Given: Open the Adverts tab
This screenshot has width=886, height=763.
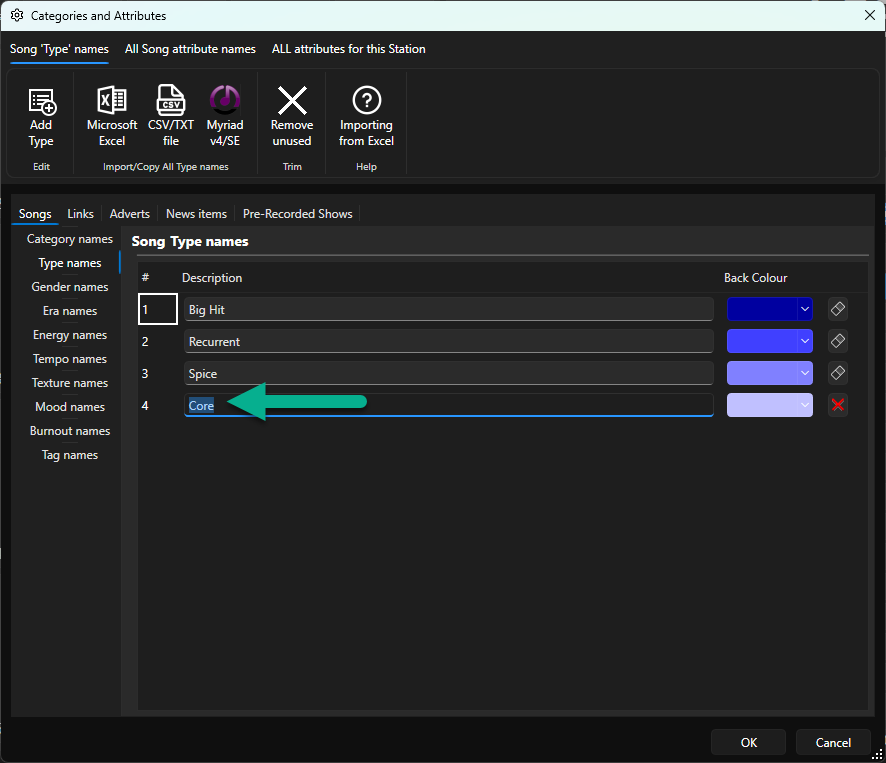Looking at the screenshot, I should [x=129, y=214].
